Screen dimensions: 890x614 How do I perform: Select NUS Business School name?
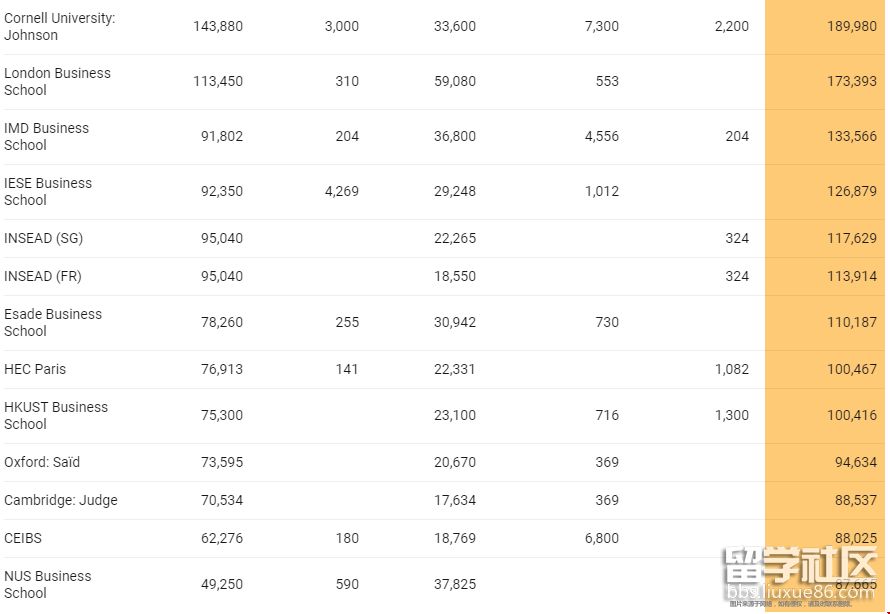[48, 584]
